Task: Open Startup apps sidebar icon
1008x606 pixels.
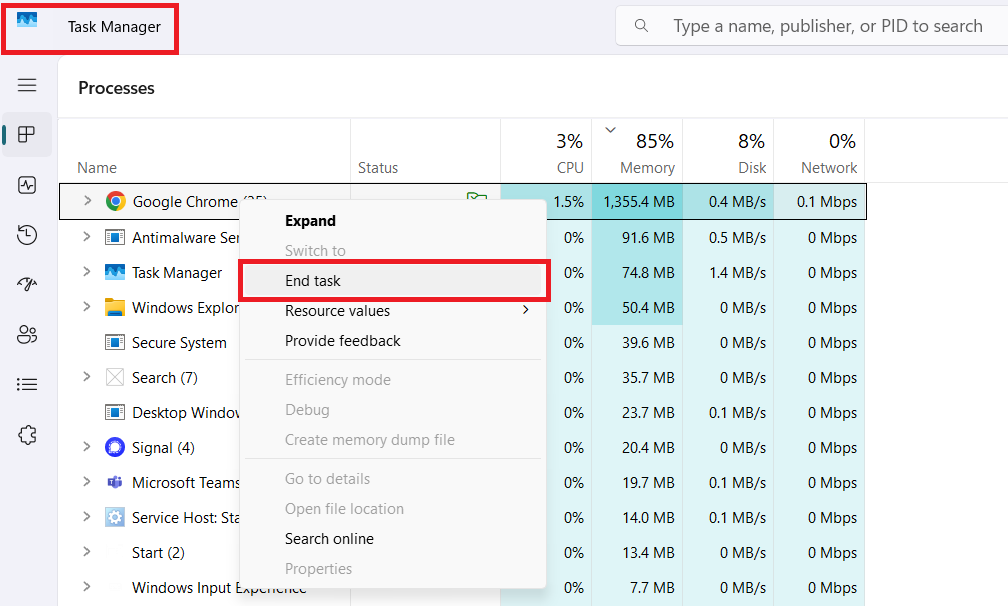Action: pos(27,285)
